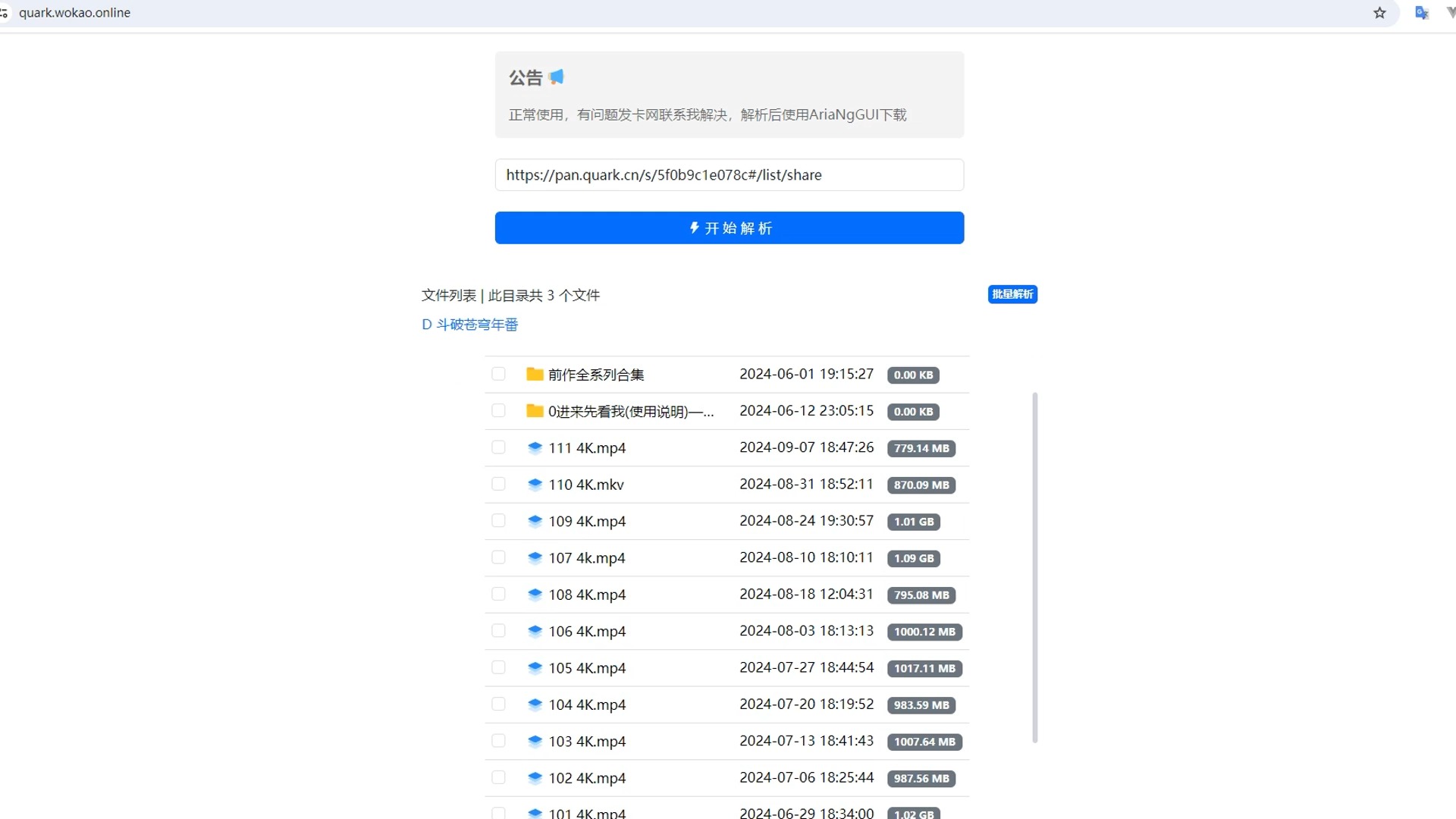Click the file name 104 4K.mp4
This screenshot has height=819, width=1456.
tap(587, 705)
